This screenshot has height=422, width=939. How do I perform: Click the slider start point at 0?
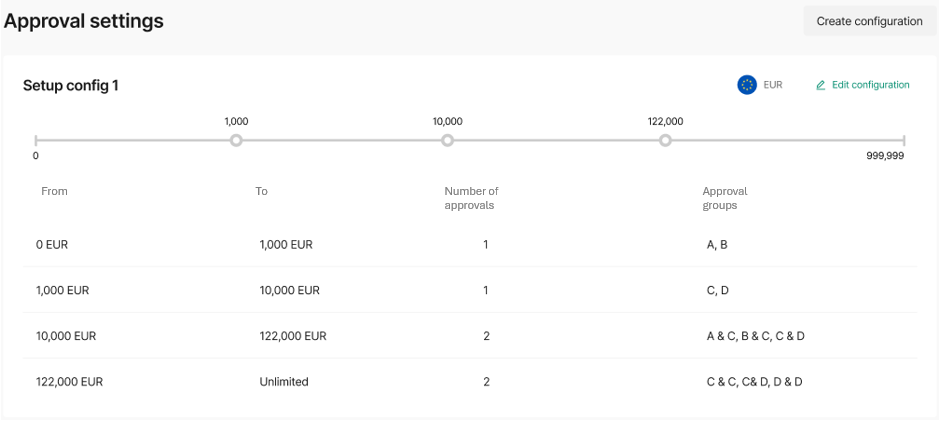(36, 140)
